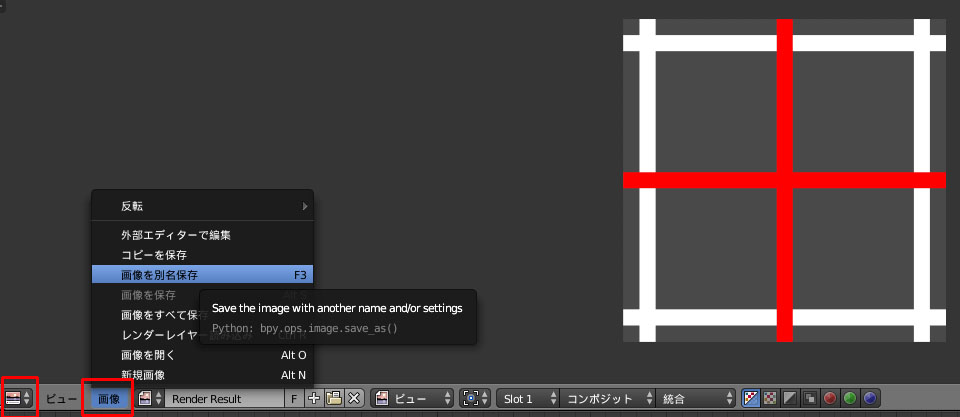Screen dimensions: 960x417
Task: Click the Render Result image name field
Action: [x=224, y=399]
